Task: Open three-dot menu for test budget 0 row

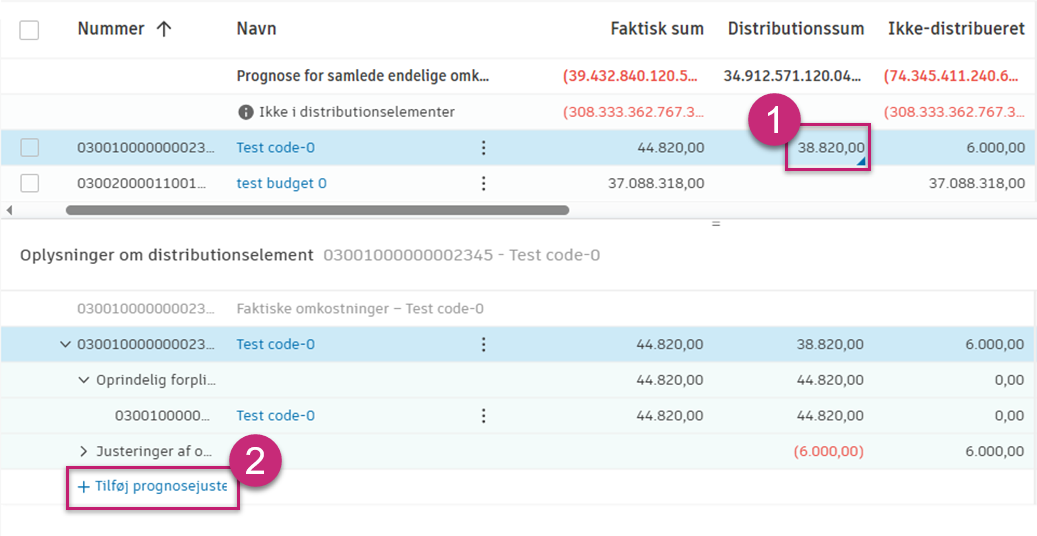Action: tap(483, 183)
